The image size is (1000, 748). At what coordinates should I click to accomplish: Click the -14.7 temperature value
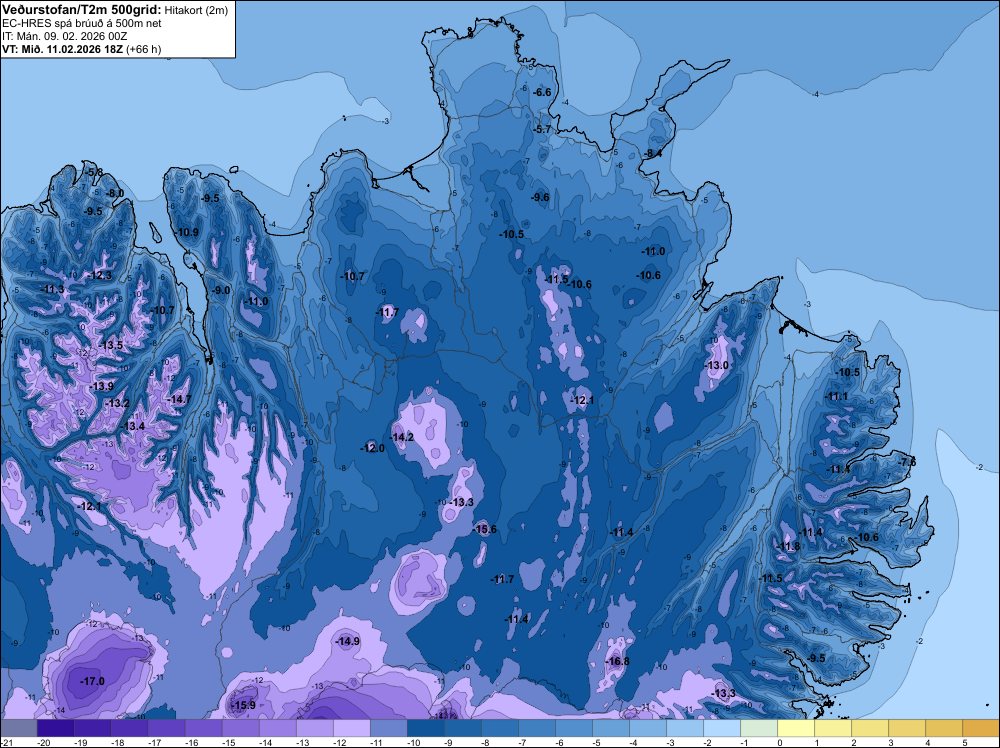pos(179,399)
